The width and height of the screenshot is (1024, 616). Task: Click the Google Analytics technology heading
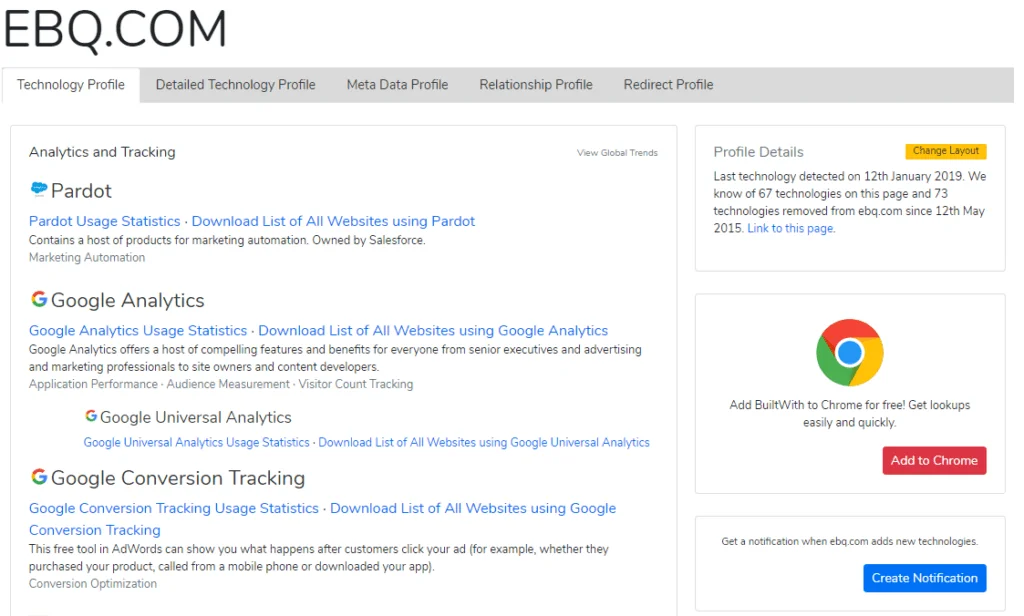pyautogui.click(x=127, y=300)
